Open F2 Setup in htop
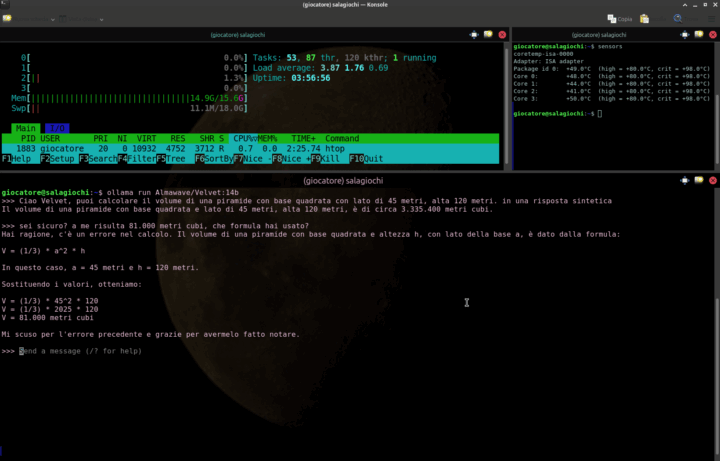Viewport: 720px width, 461px height. coord(58,158)
